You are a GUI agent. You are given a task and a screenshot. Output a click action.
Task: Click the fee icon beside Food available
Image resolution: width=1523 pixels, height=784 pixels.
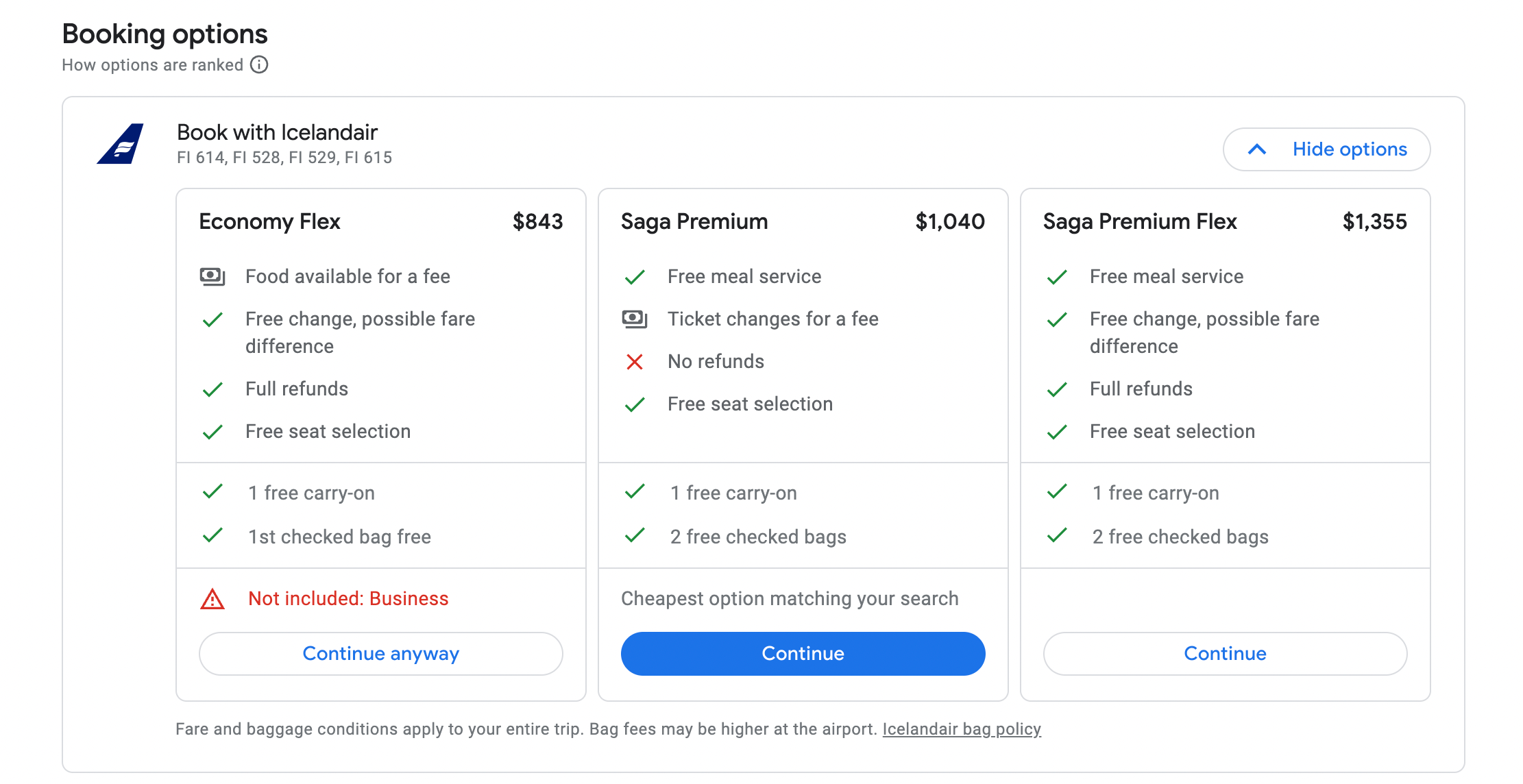pyautogui.click(x=212, y=277)
